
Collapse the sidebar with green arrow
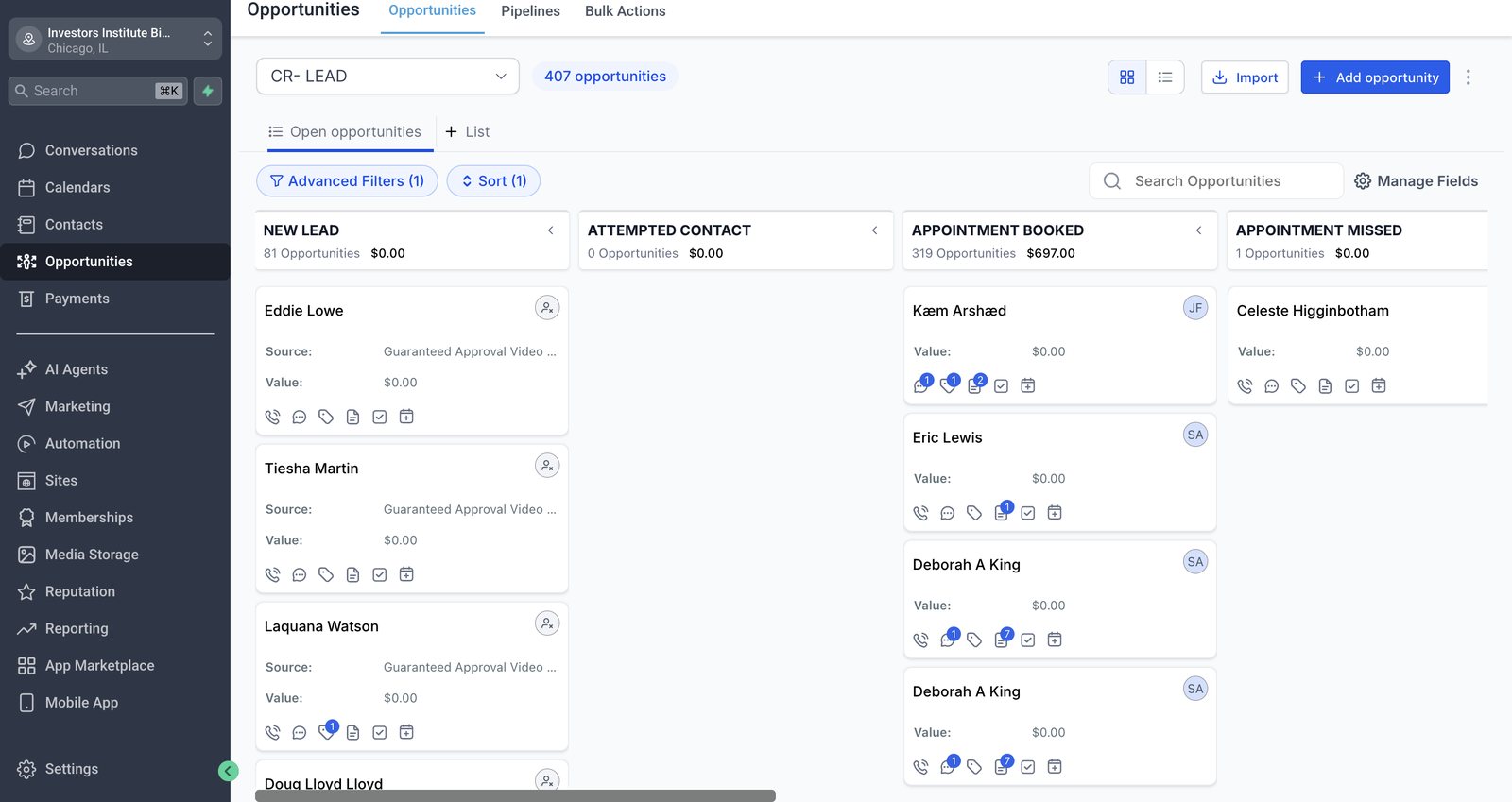[228, 771]
